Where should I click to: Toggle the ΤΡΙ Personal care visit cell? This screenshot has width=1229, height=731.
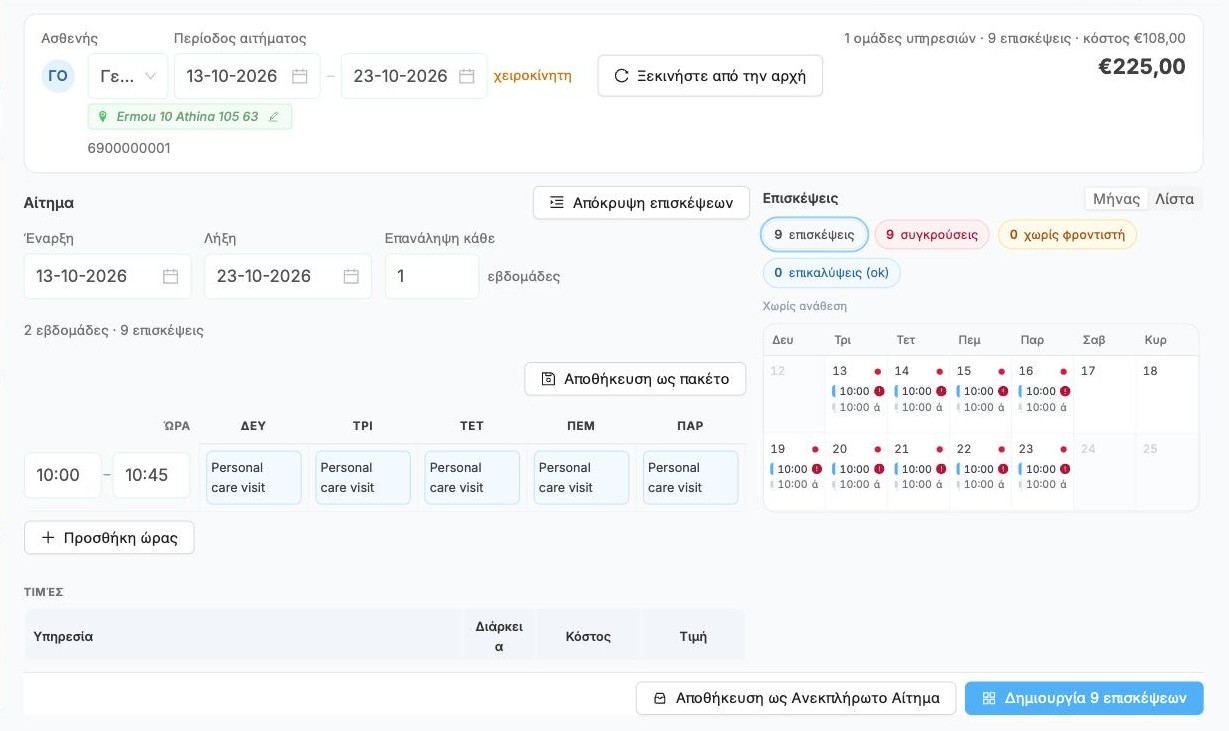click(363, 478)
